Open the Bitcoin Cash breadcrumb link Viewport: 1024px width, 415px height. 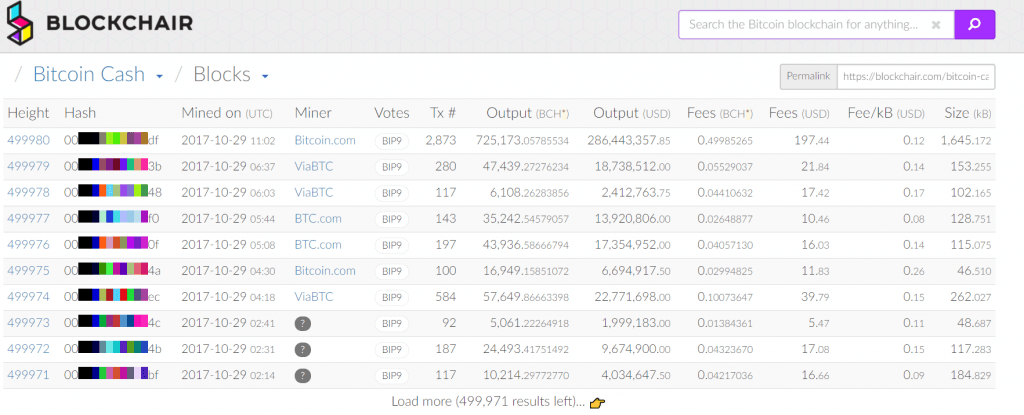coord(89,75)
